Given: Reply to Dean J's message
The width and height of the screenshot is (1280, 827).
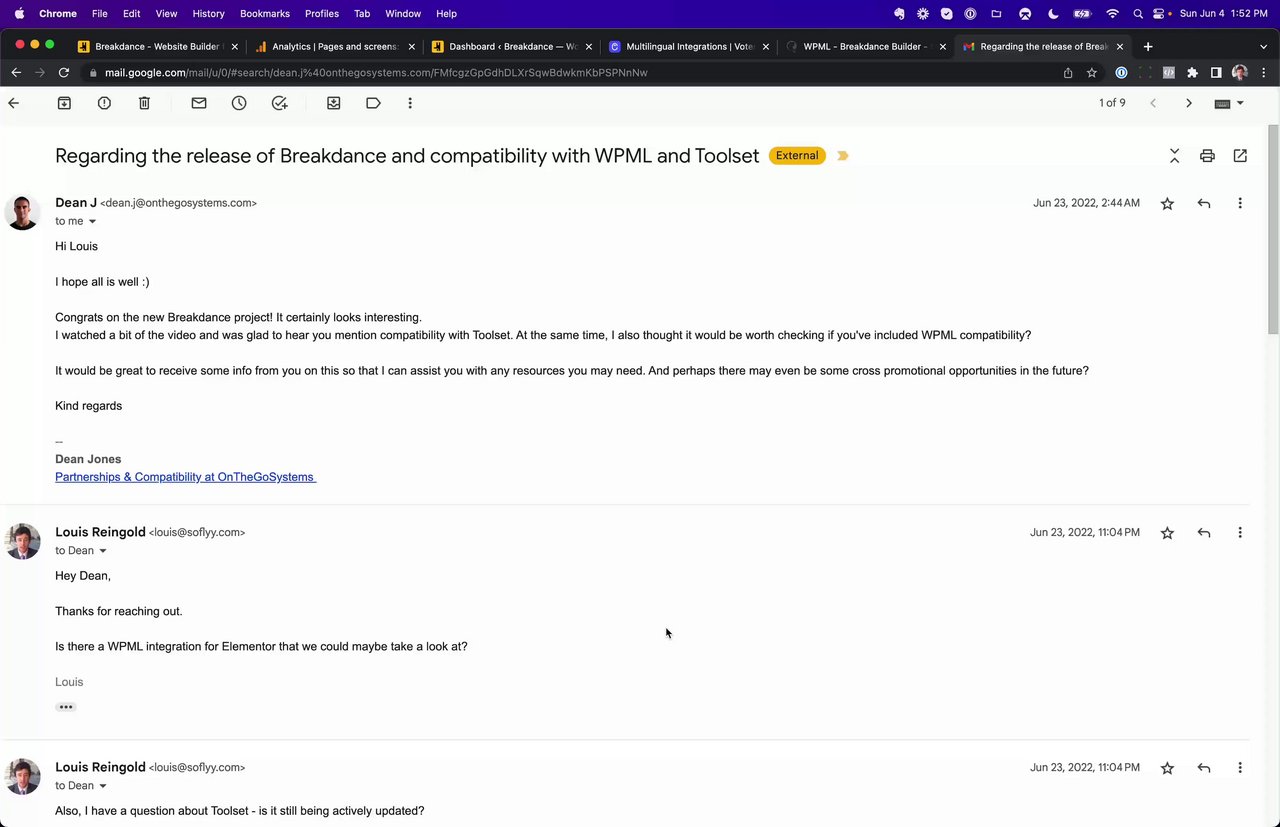Looking at the screenshot, I should (x=1204, y=203).
